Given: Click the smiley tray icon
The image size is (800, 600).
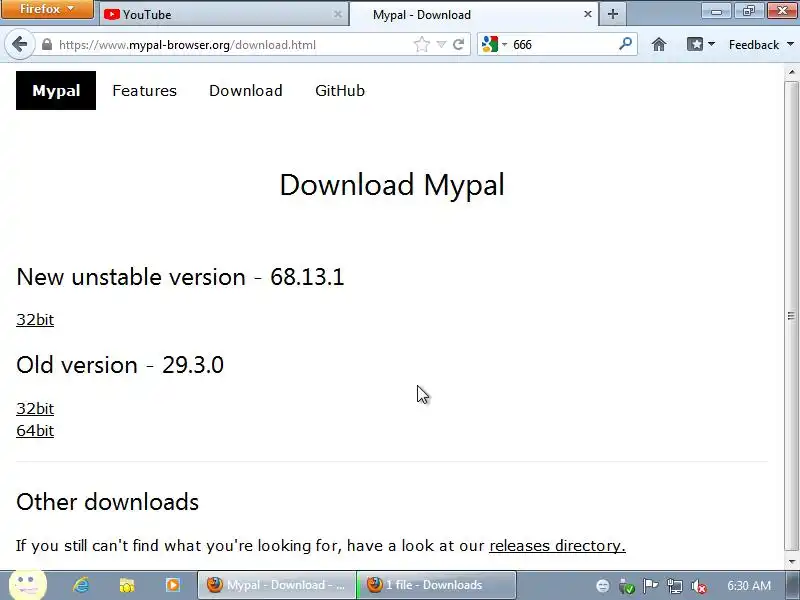Looking at the screenshot, I should point(603,586).
